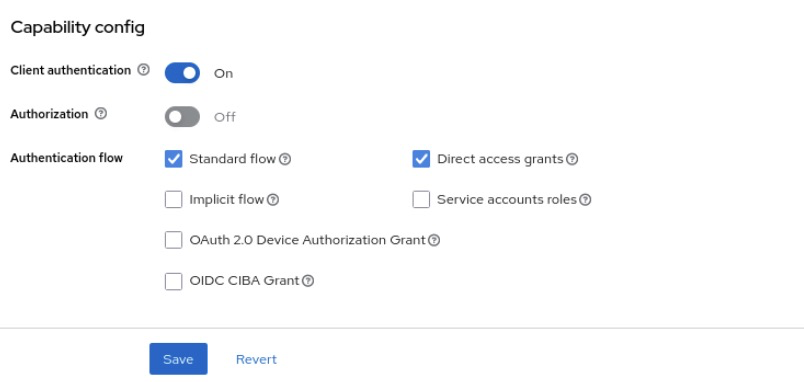Show help for OAuth 2.0 Device Authorization Grant
Image resolution: width=804 pixels, height=382 pixels.
tap(434, 240)
